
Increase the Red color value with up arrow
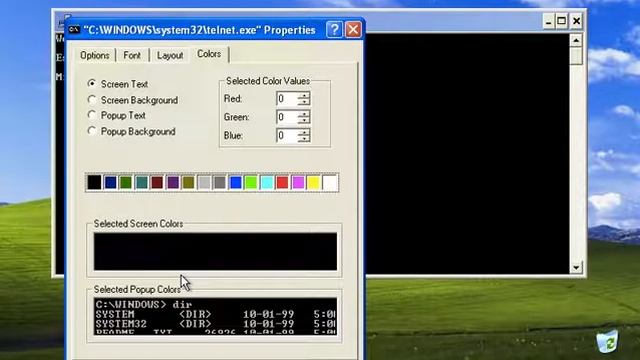[304, 95]
